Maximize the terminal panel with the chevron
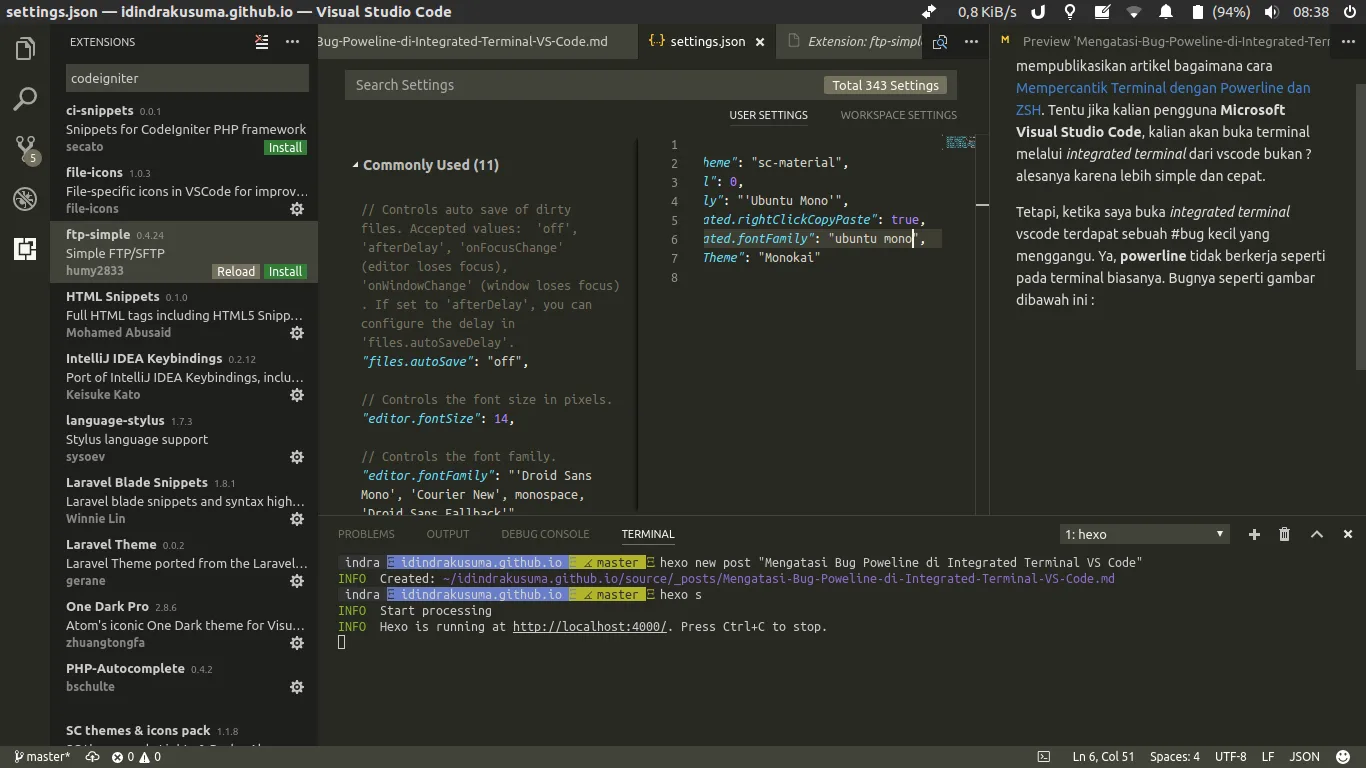1366x768 pixels. pyautogui.click(x=1317, y=534)
